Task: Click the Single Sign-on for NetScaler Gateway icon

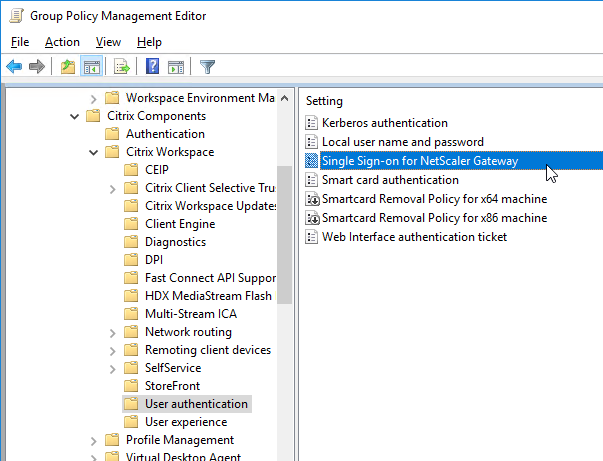Action: pos(311,161)
